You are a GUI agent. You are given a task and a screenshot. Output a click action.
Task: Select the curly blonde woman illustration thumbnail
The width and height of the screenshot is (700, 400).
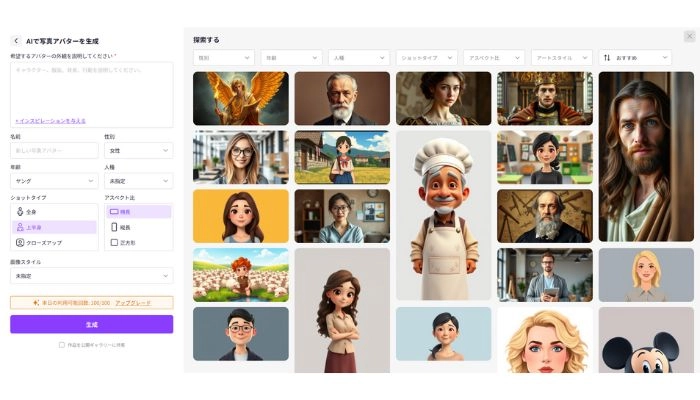545,340
